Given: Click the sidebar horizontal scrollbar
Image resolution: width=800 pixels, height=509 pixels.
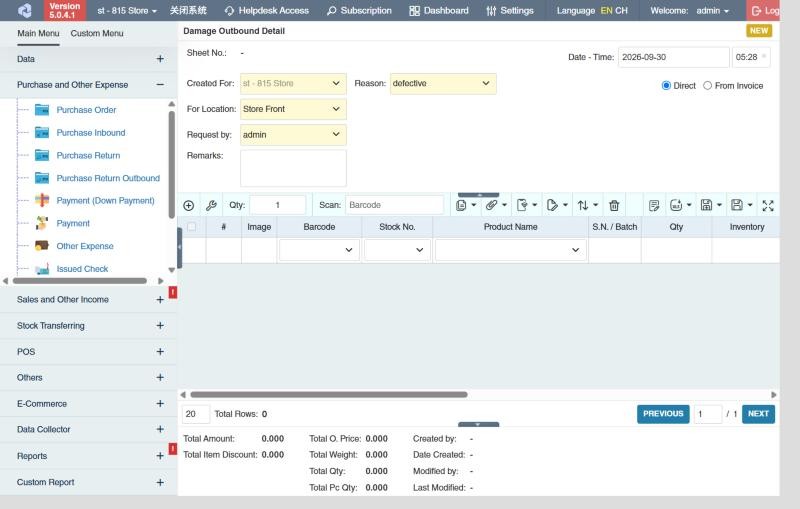Looking at the screenshot, I should click(80, 281).
